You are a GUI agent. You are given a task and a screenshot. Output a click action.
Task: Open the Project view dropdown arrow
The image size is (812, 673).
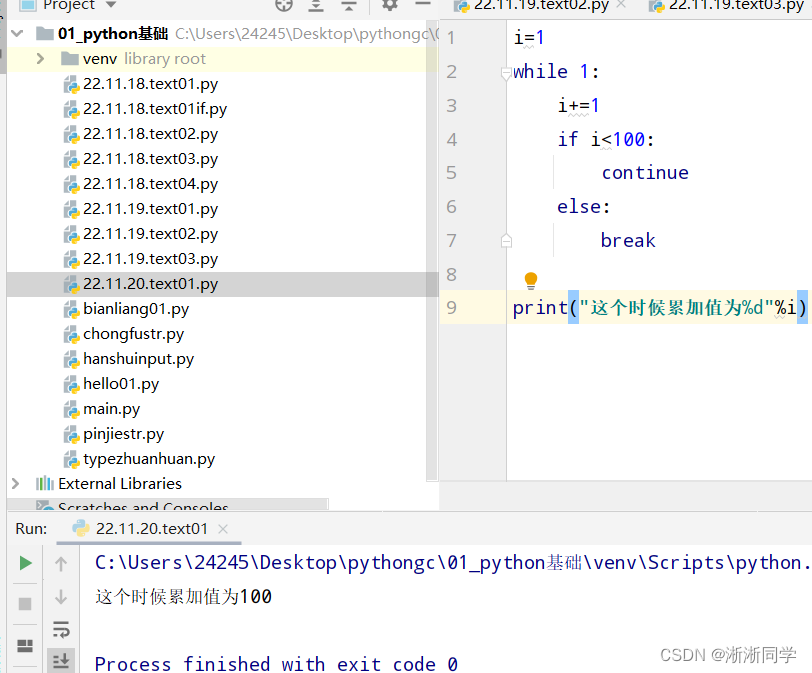click(x=111, y=5)
